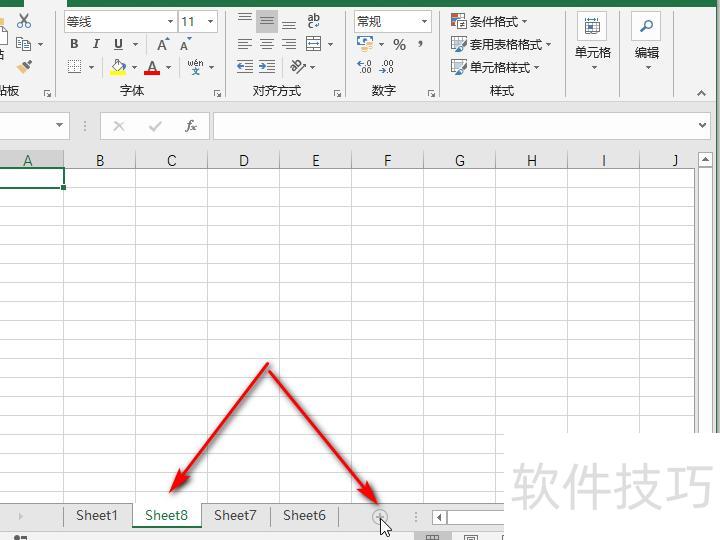This screenshot has height=540, width=720.
Task: Decrease decimal places
Action: 387,67
